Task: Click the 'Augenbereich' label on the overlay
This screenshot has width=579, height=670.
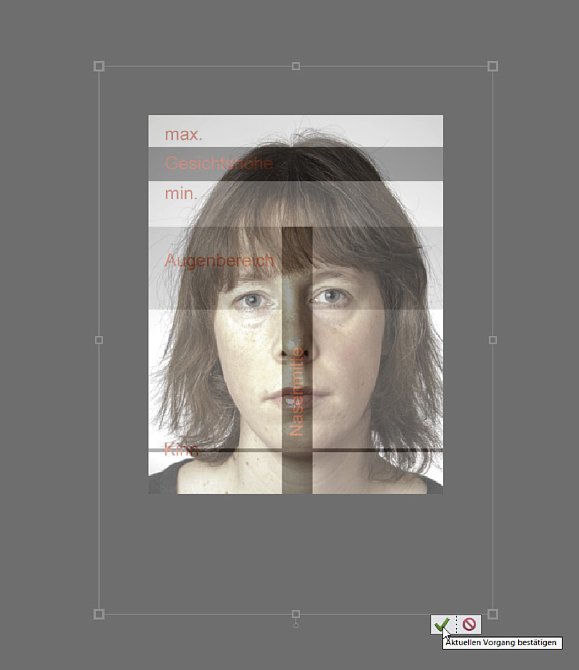Action: 219,261
